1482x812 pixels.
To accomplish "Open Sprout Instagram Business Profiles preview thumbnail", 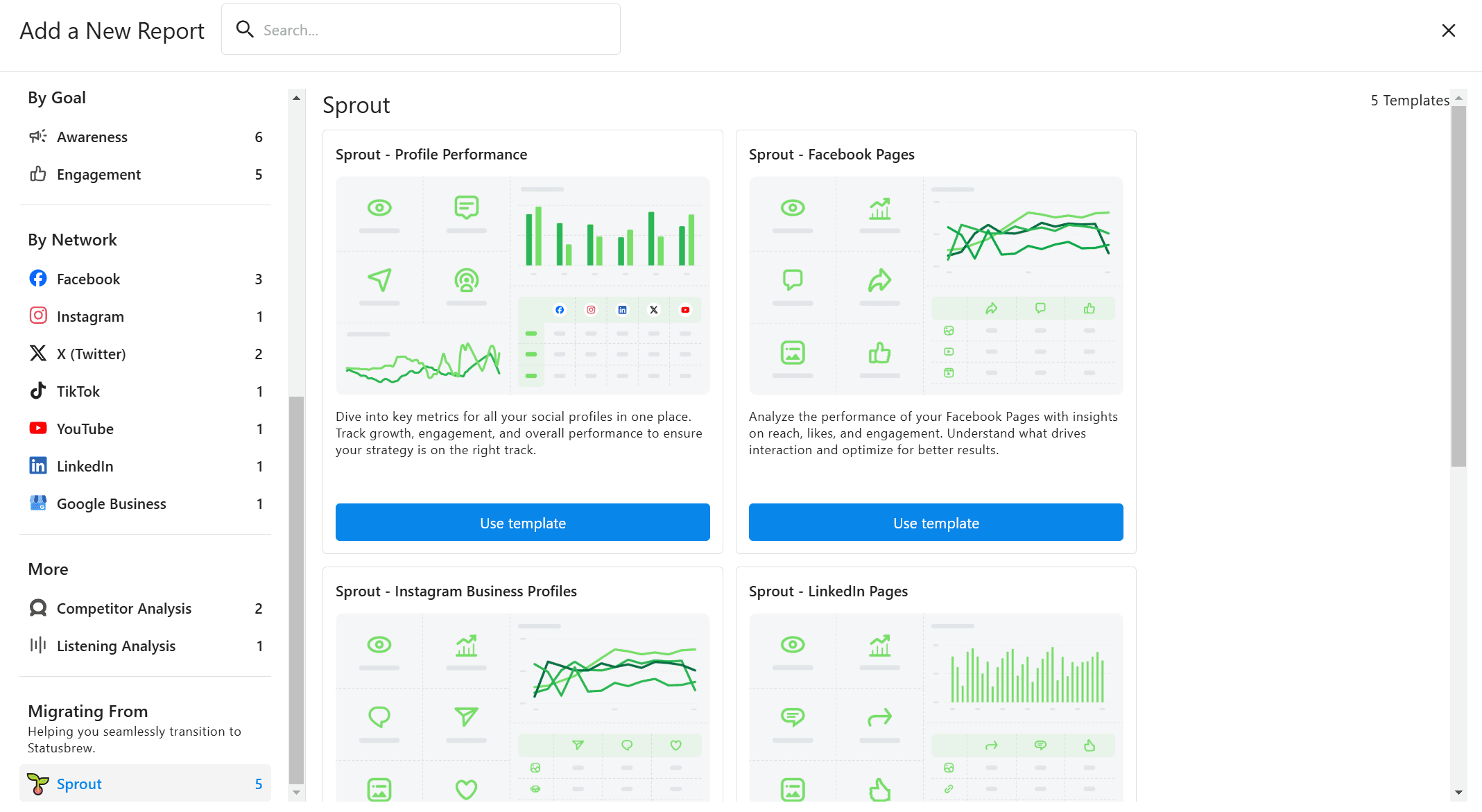I will tap(522, 707).
